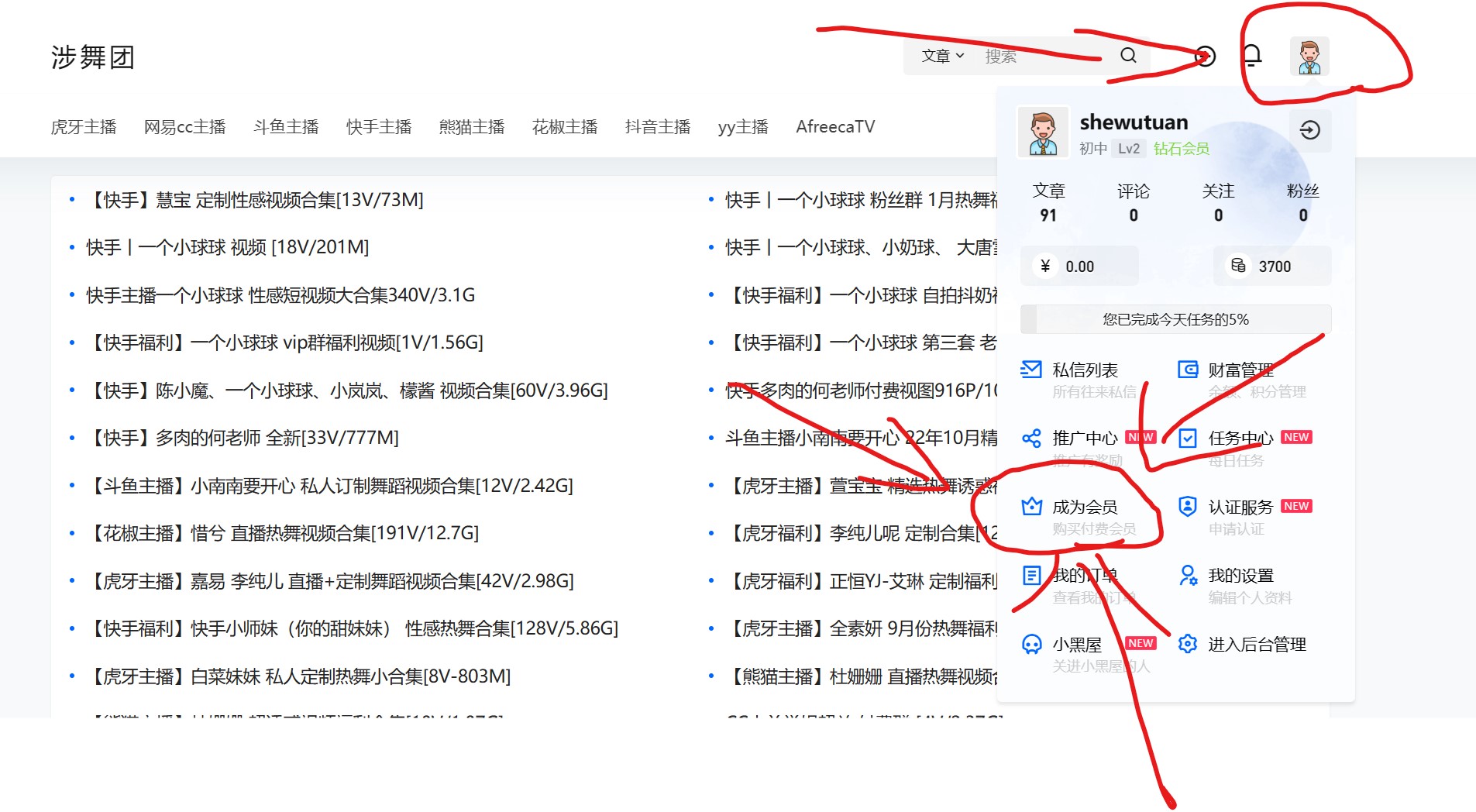Open the notification bell
The image size is (1476, 812).
[1252, 56]
